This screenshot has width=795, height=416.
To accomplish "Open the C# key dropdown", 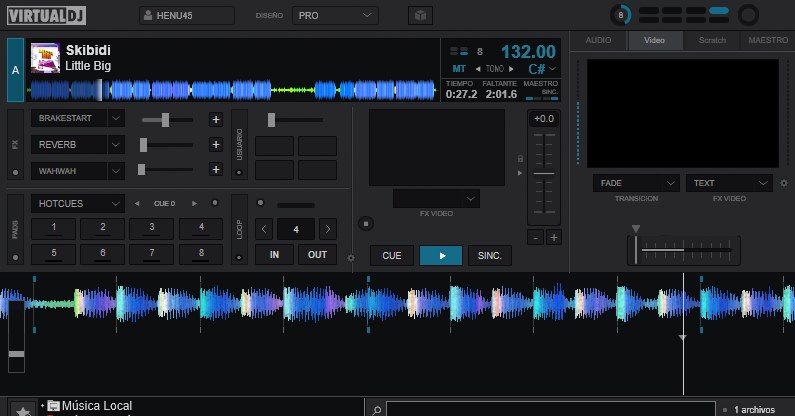I will (541, 68).
